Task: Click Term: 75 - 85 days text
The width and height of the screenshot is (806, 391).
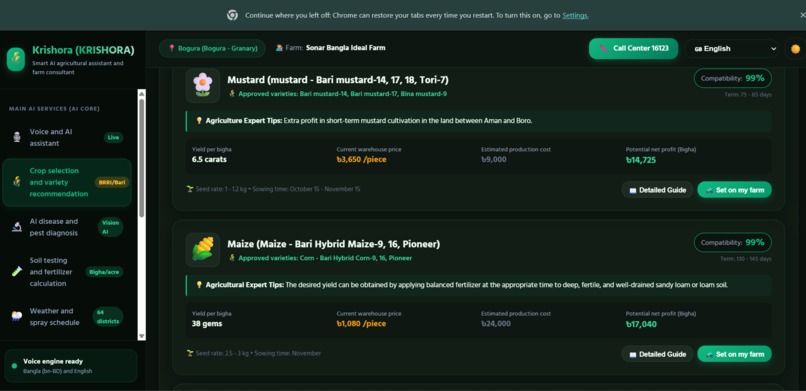Action: pos(748,95)
